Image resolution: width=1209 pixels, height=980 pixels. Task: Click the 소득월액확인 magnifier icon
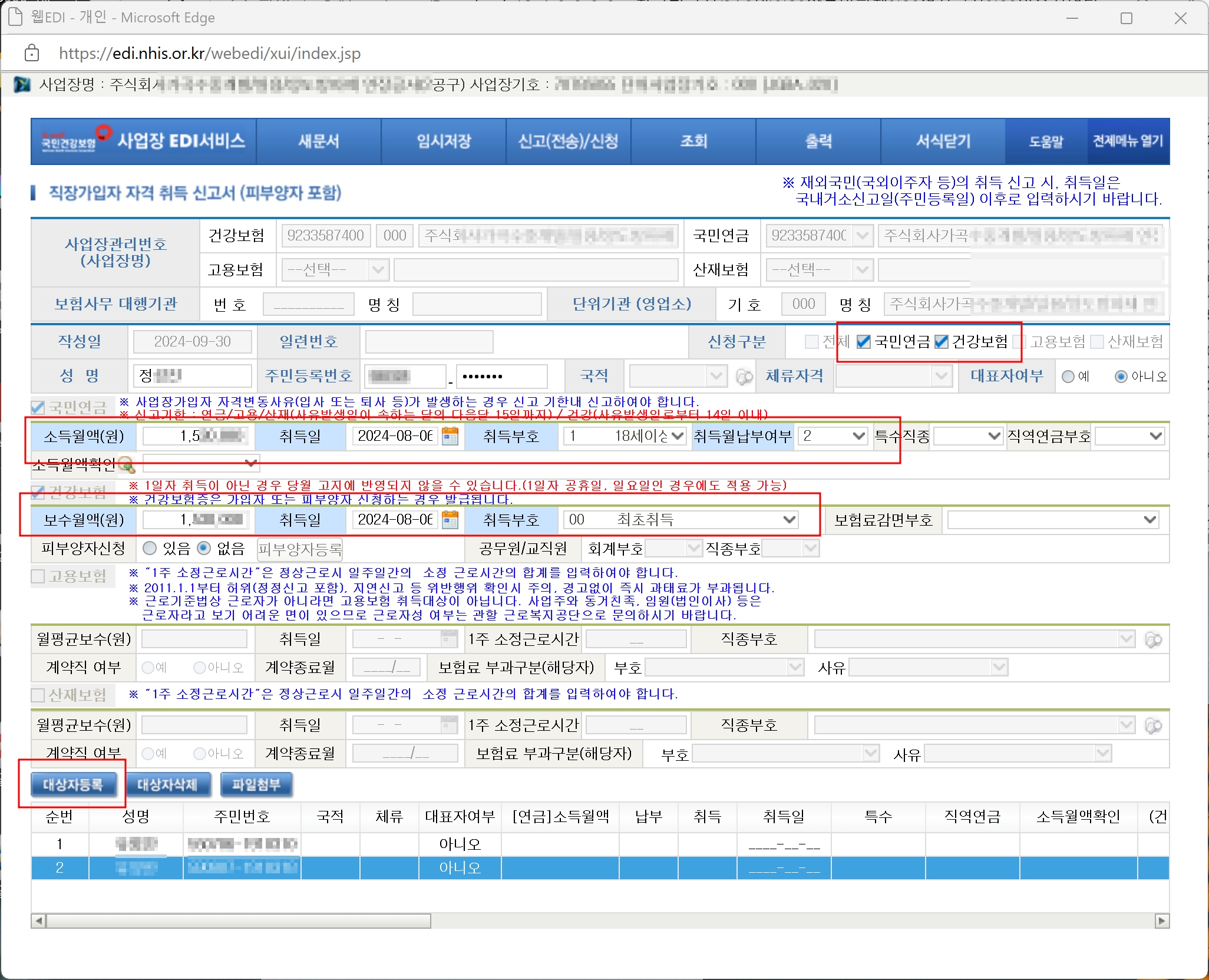(x=127, y=465)
